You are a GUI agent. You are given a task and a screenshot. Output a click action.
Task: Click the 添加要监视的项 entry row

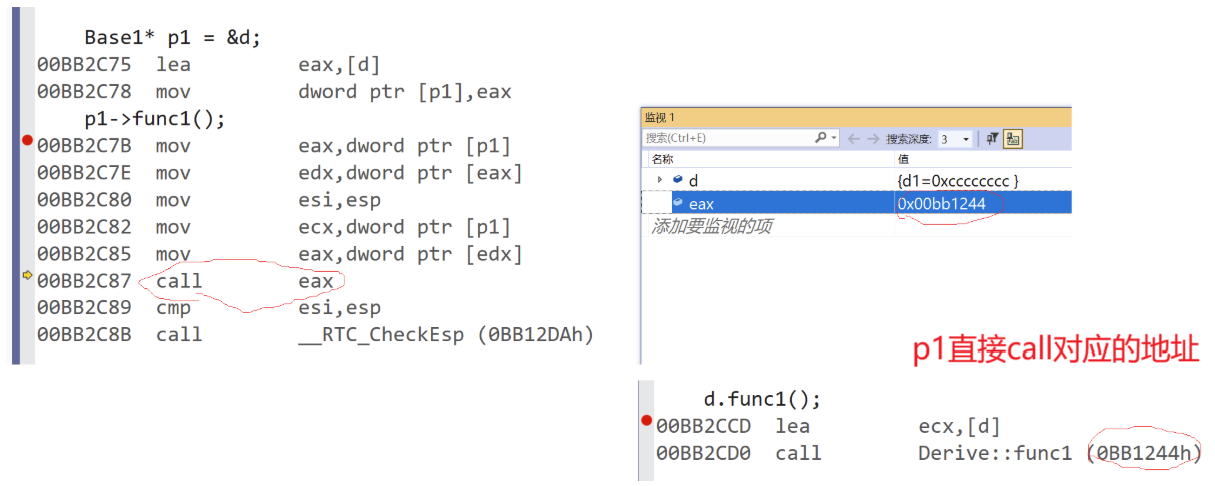pyautogui.click(x=856, y=227)
